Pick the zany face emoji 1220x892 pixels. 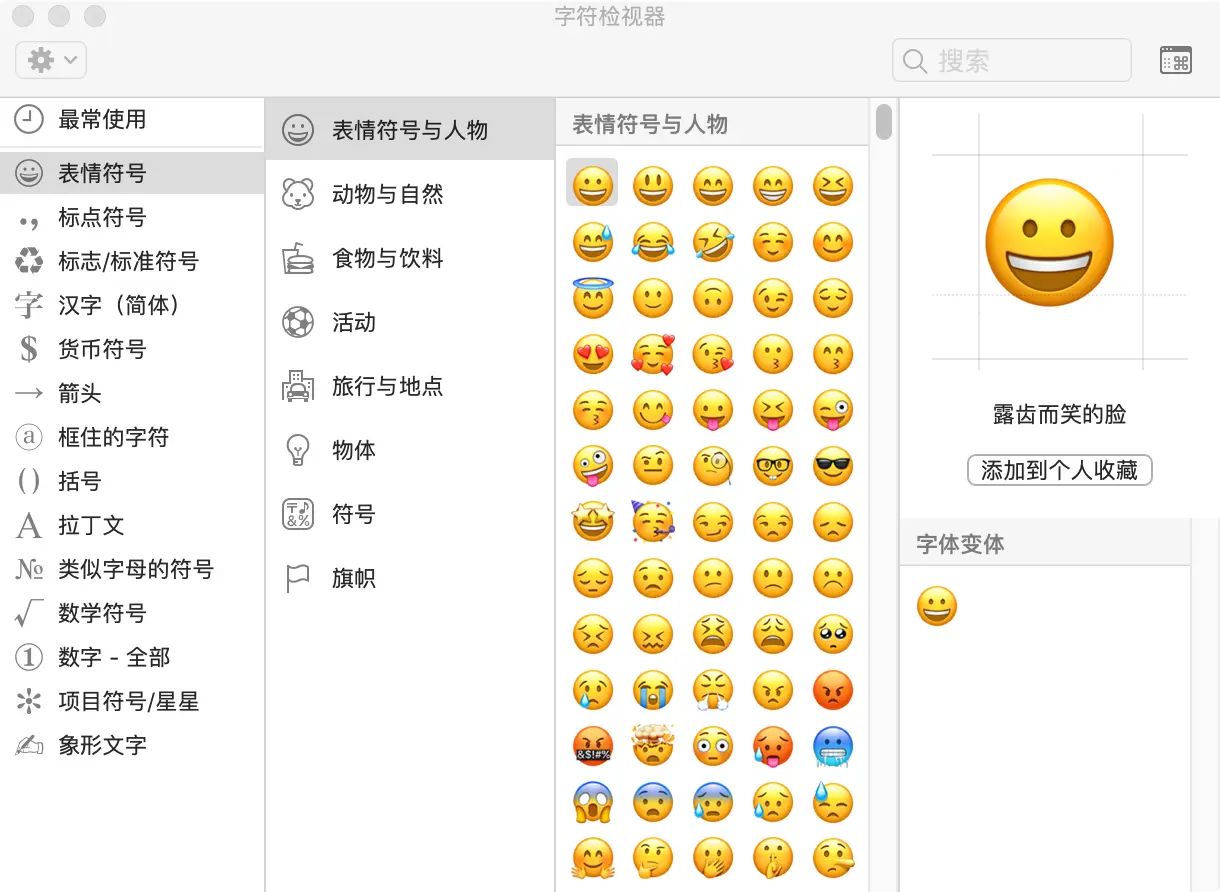[x=592, y=465]
